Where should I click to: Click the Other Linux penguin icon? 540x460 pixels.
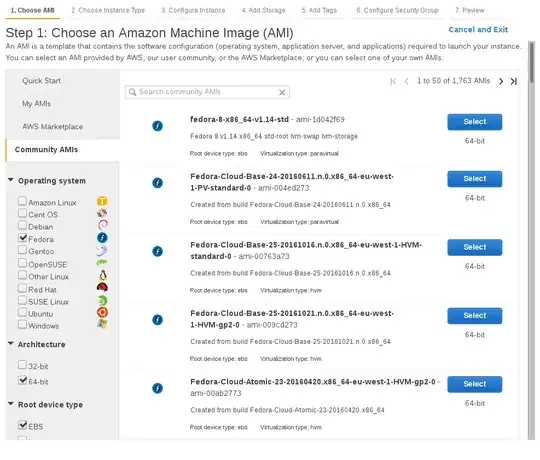point(102,275)
